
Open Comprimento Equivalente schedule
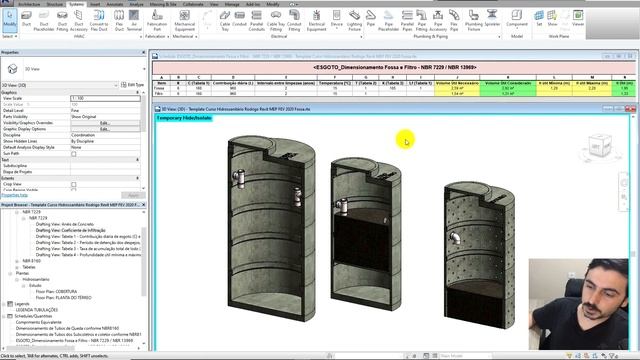click(x=39, y=322)
